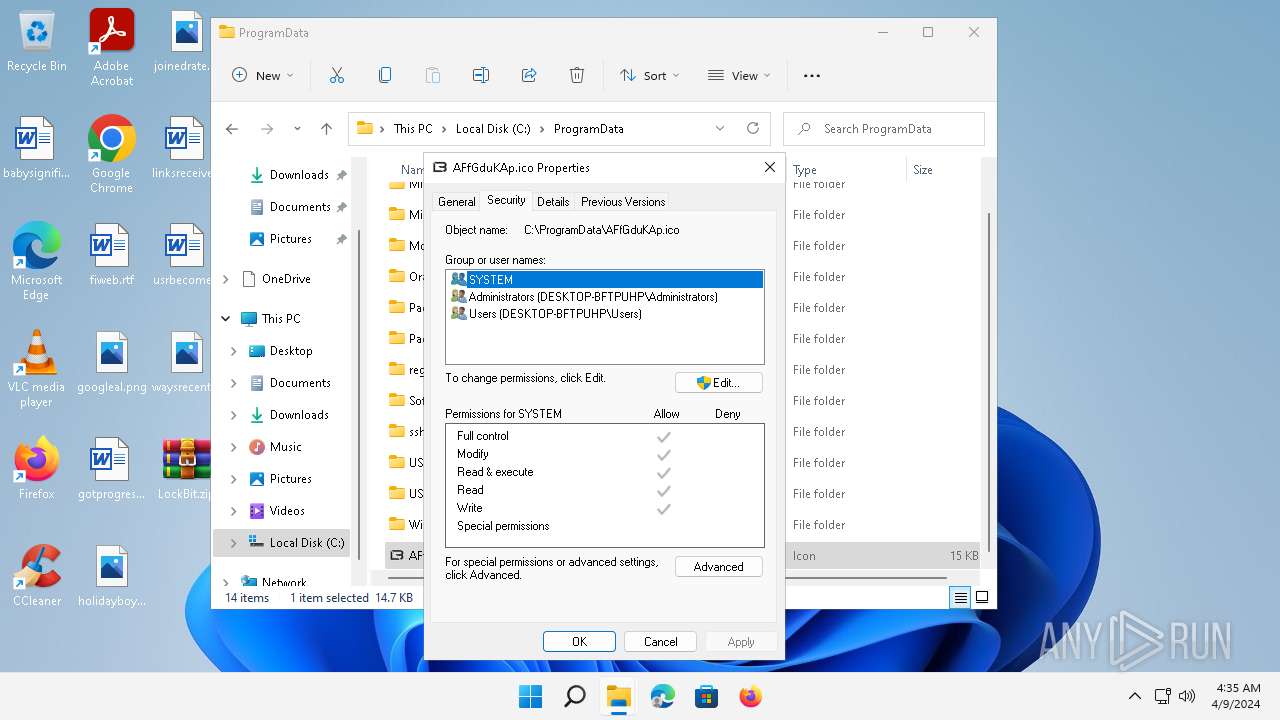Switch to large icons view in status bar
The width and height of the screenshot is (1280, 720).
click(982, 597)
